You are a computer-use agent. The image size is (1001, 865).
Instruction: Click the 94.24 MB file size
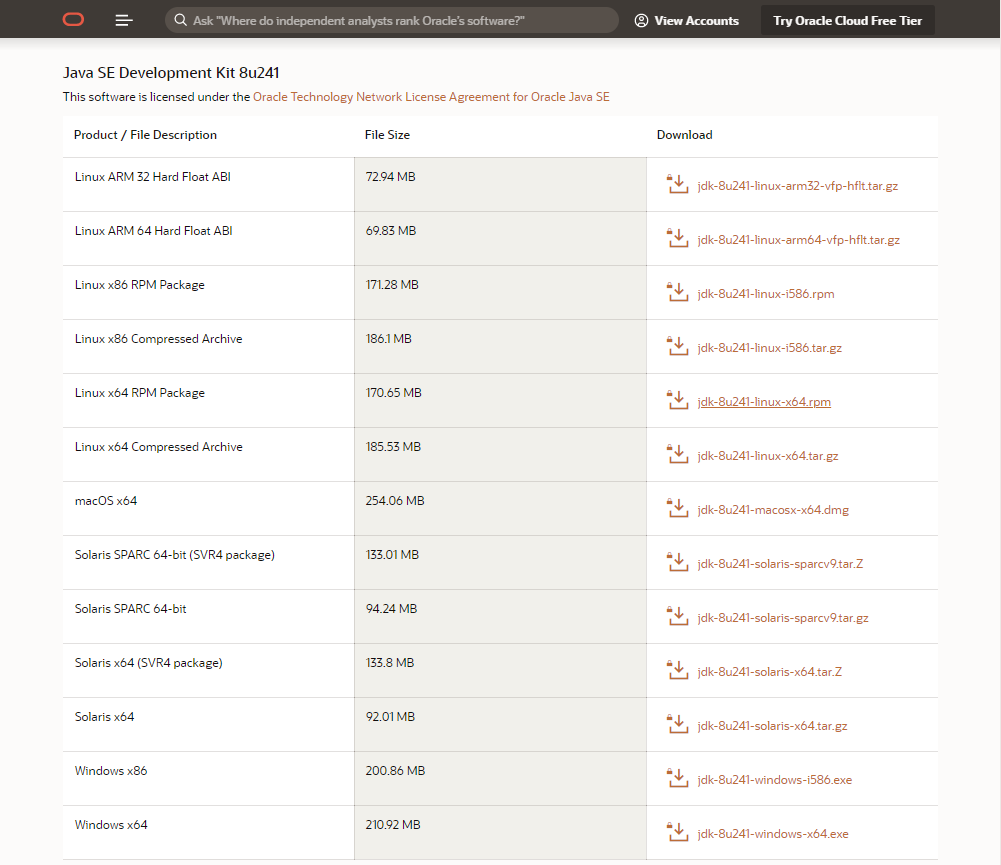391,609
